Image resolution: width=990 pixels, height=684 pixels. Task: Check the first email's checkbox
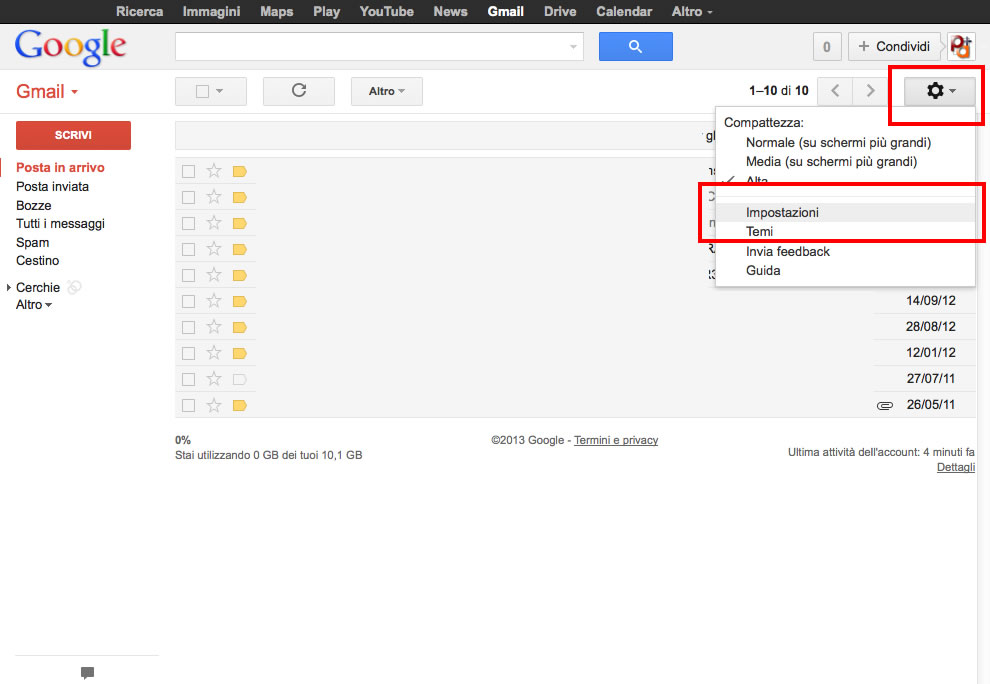(188, 171)
